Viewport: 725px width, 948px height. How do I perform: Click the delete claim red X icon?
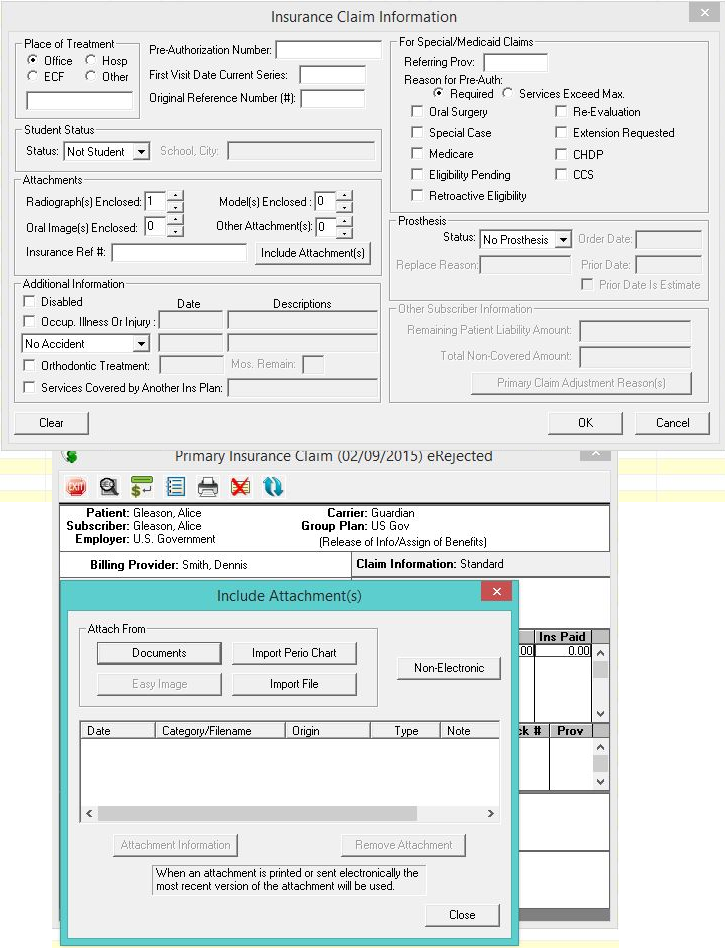click(x=241, y=487)
